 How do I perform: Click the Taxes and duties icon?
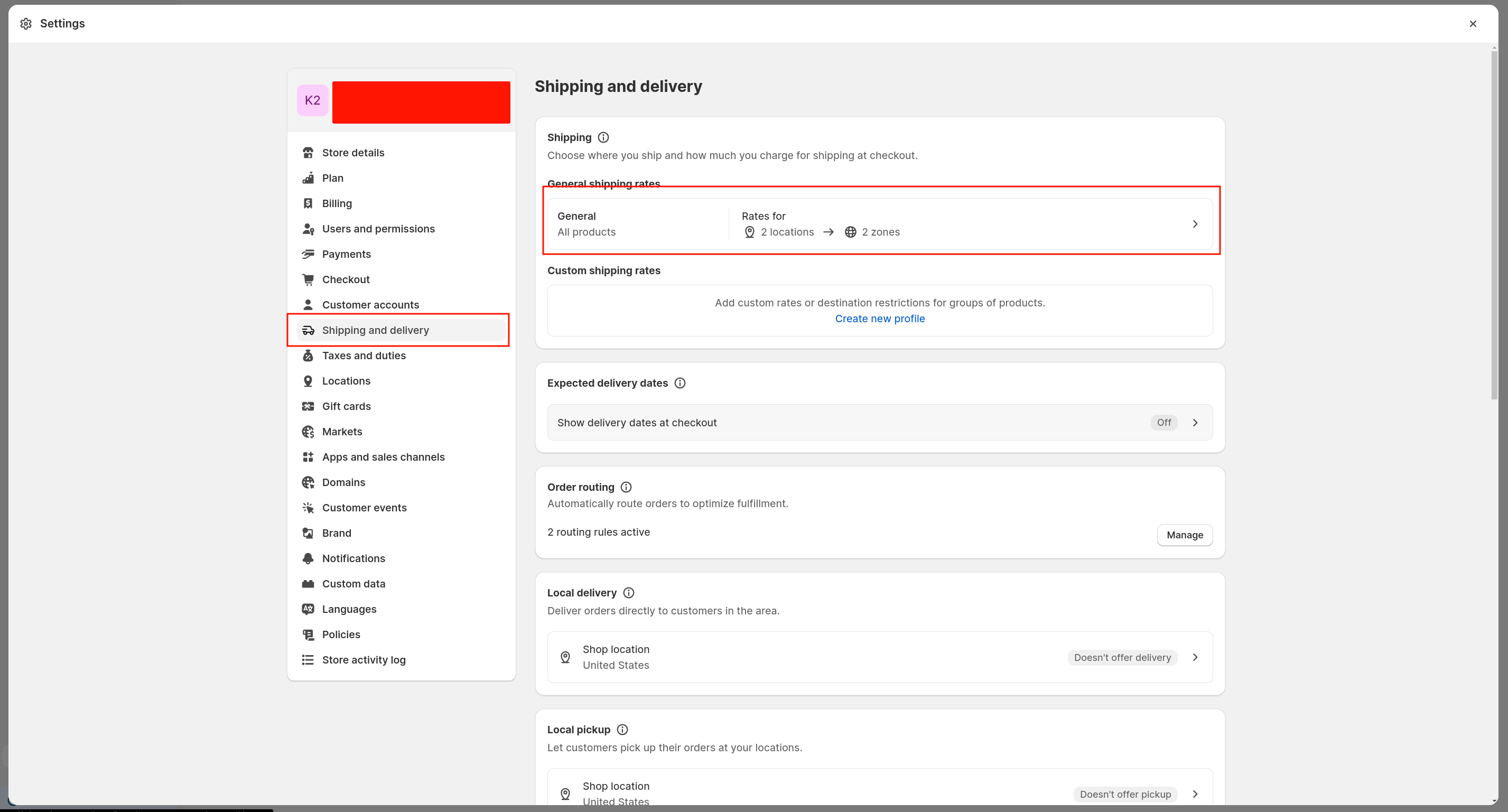[308, 356]
